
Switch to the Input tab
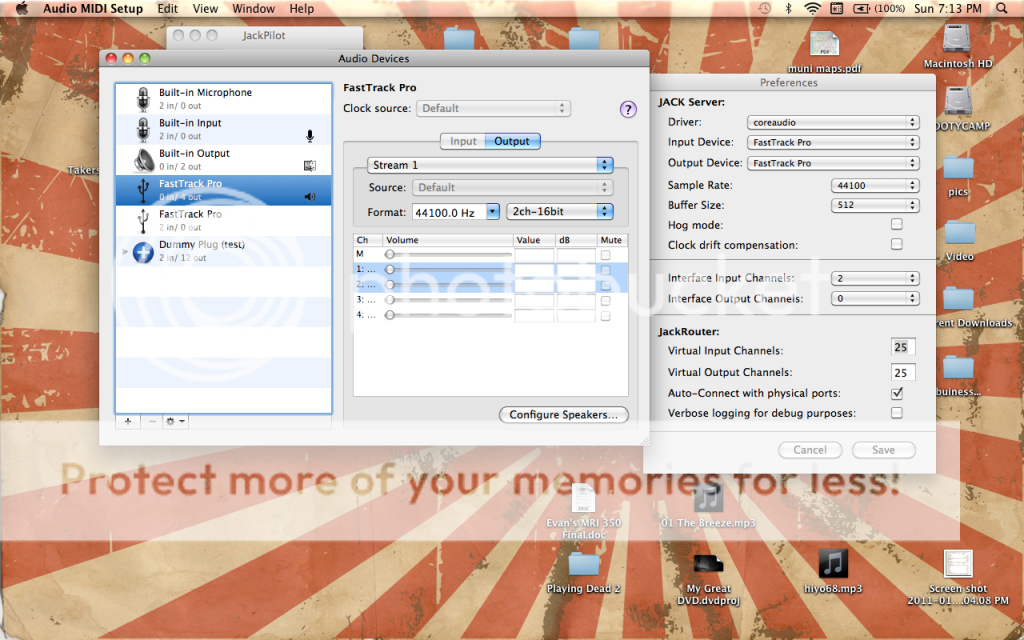pyautogui.click(x=463, y=141)
